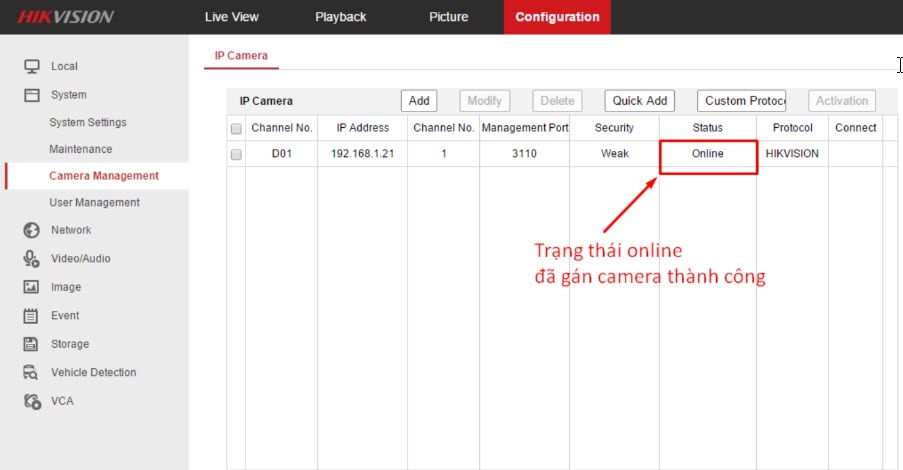This screenshot has height=470, width=903.
Task: Click the VCA icon in sidebar
Action: click(x=31, y=401)
